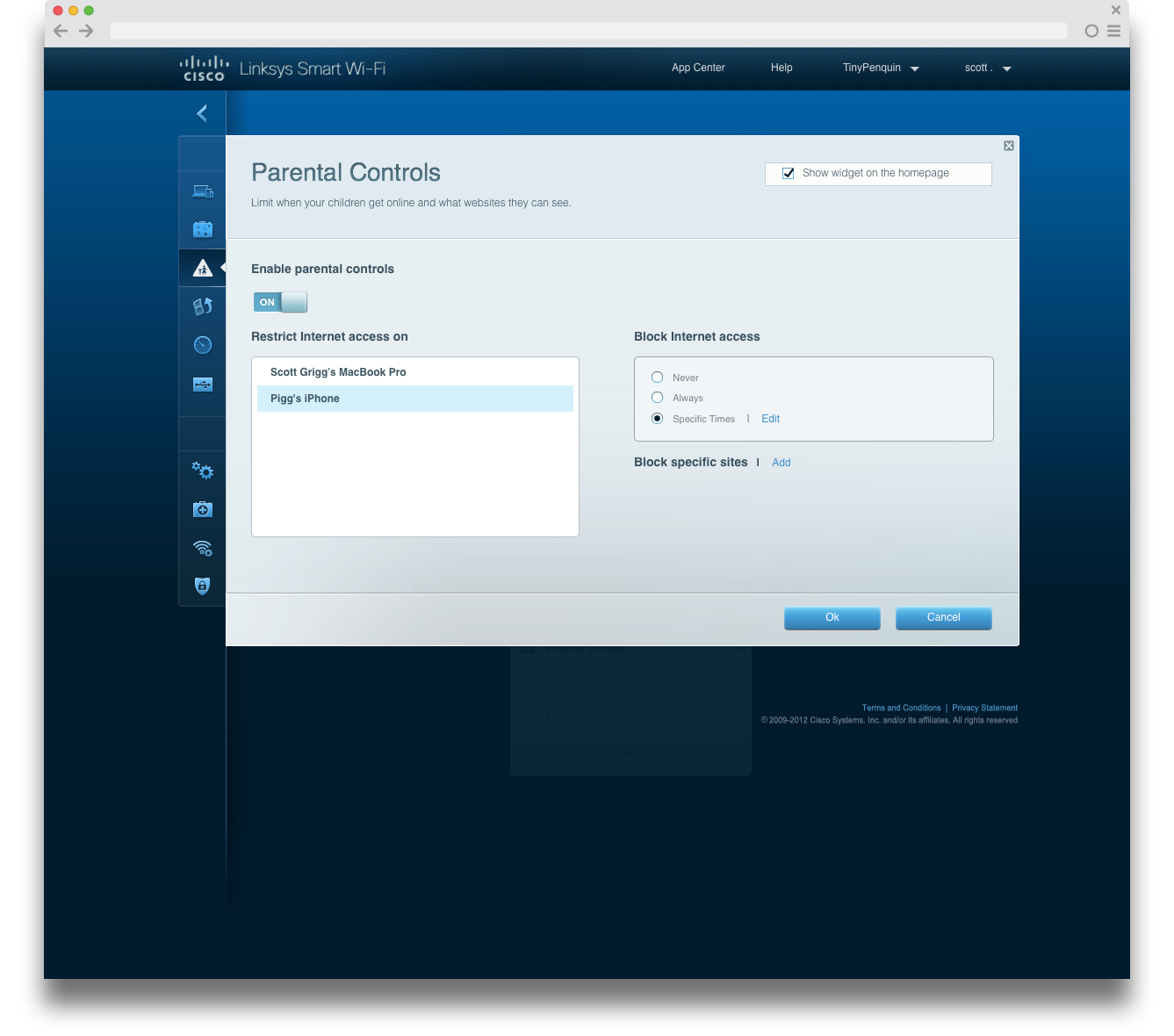The height and width of the screenshot is (1036, 1174).
Task: Click the browser forward arrow
Action: click(x=86, y=31)
